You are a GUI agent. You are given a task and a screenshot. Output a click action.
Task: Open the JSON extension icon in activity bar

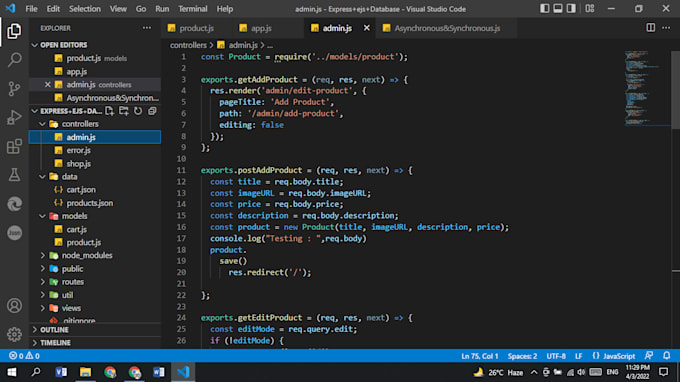[14, 233]
